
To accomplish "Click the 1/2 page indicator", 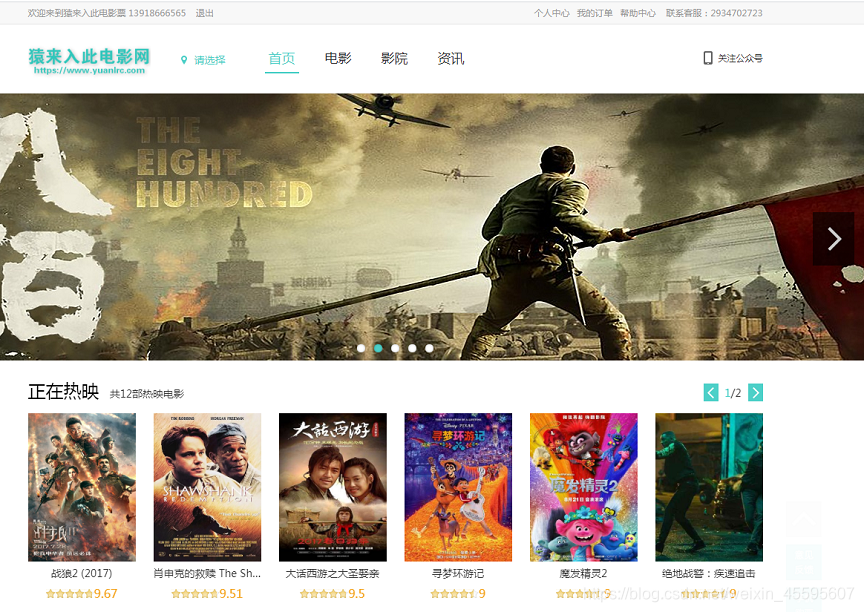I will [x=733, y=393].
